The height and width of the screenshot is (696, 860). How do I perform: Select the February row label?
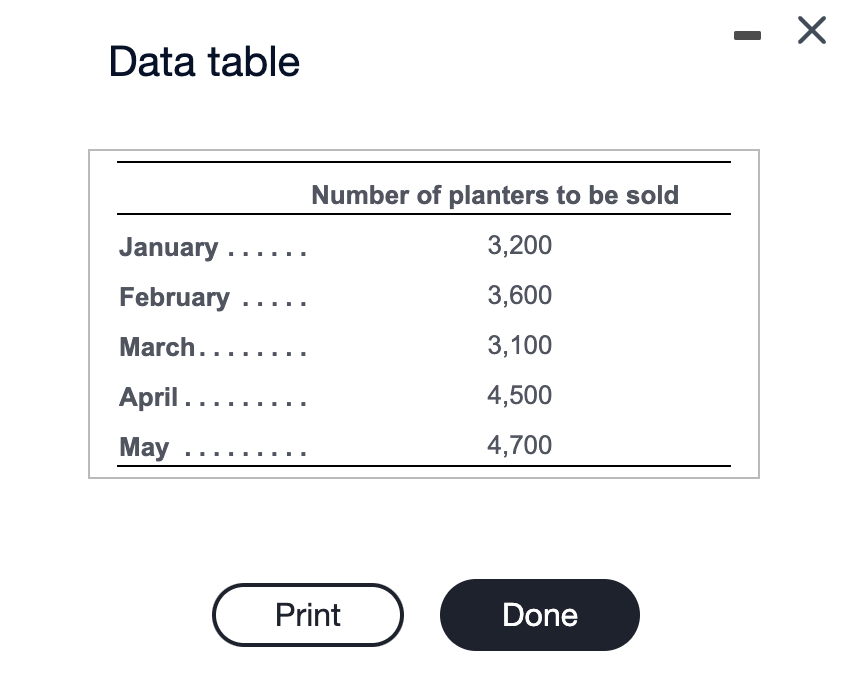point(174,297)
